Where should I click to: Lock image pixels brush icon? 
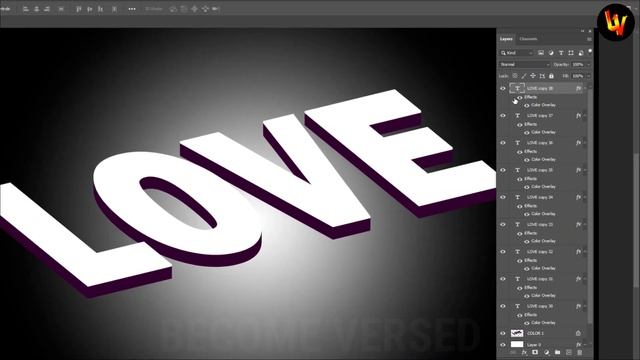(524, 76)
